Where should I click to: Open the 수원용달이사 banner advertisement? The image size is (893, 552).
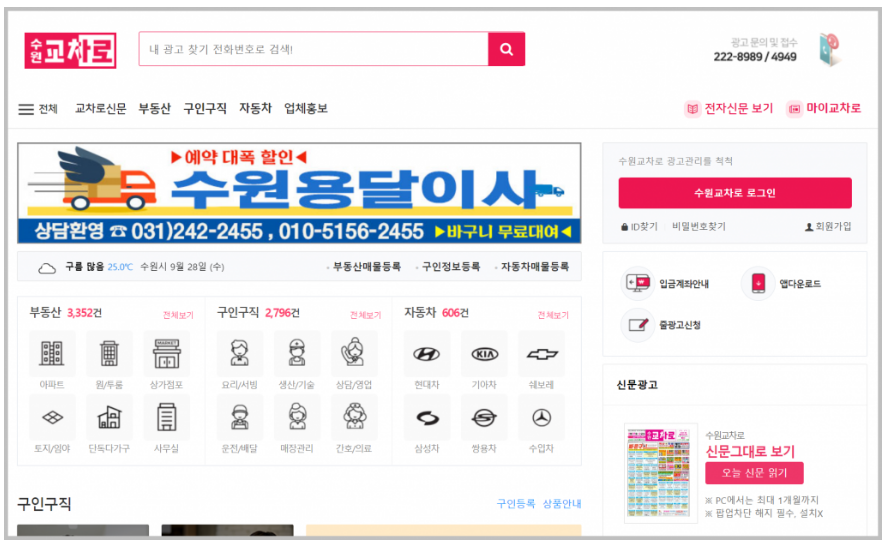299,193
